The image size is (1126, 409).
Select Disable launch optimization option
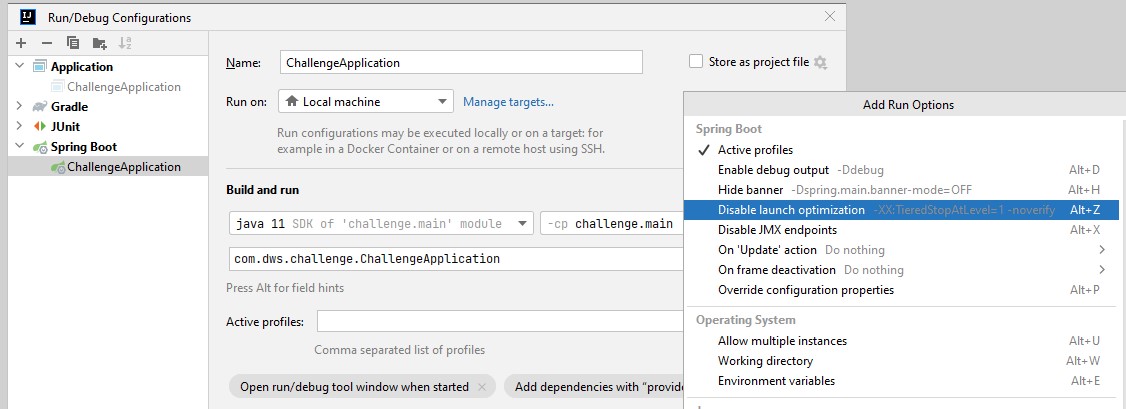tap(791, 210)
